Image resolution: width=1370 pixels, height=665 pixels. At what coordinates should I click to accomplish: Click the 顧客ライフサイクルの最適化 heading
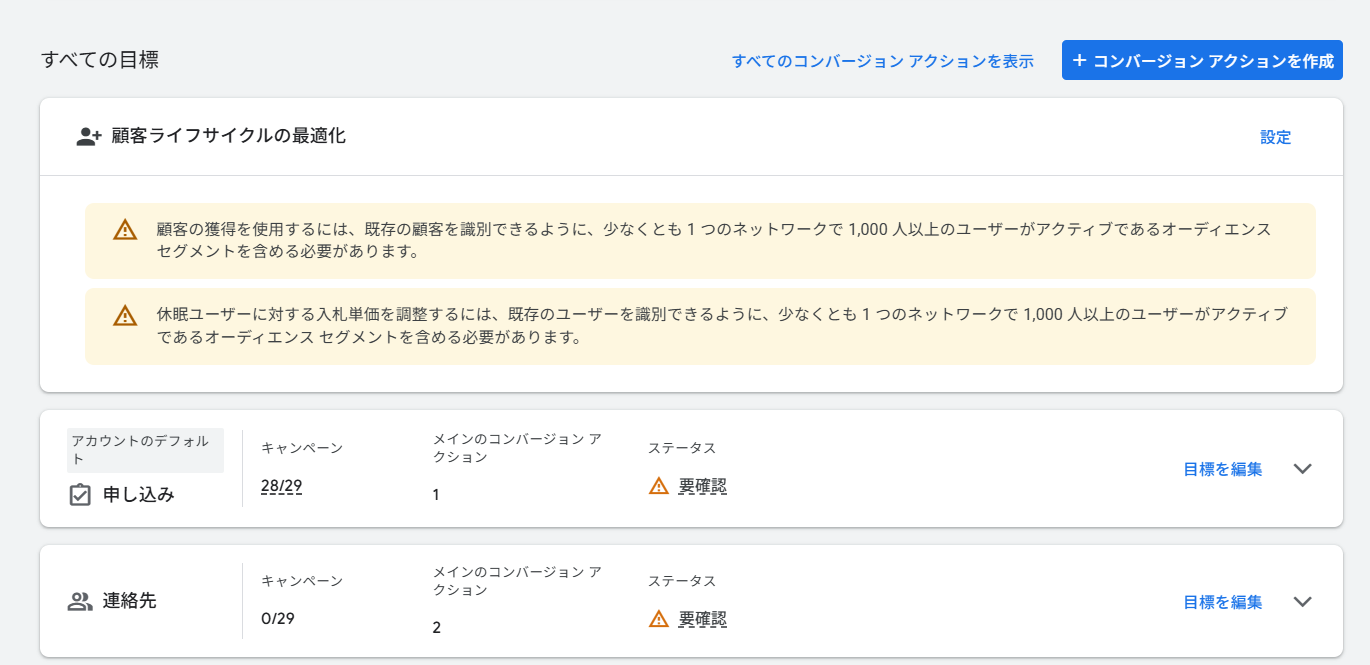(228, 136)
